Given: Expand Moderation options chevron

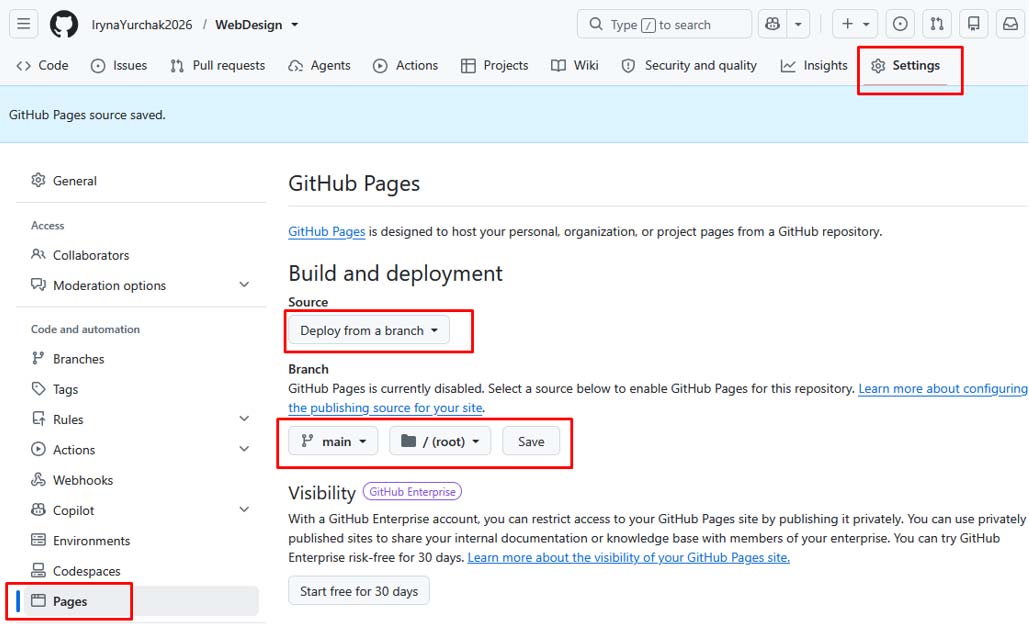Looking at the screenshot, I should coord(244,285).
